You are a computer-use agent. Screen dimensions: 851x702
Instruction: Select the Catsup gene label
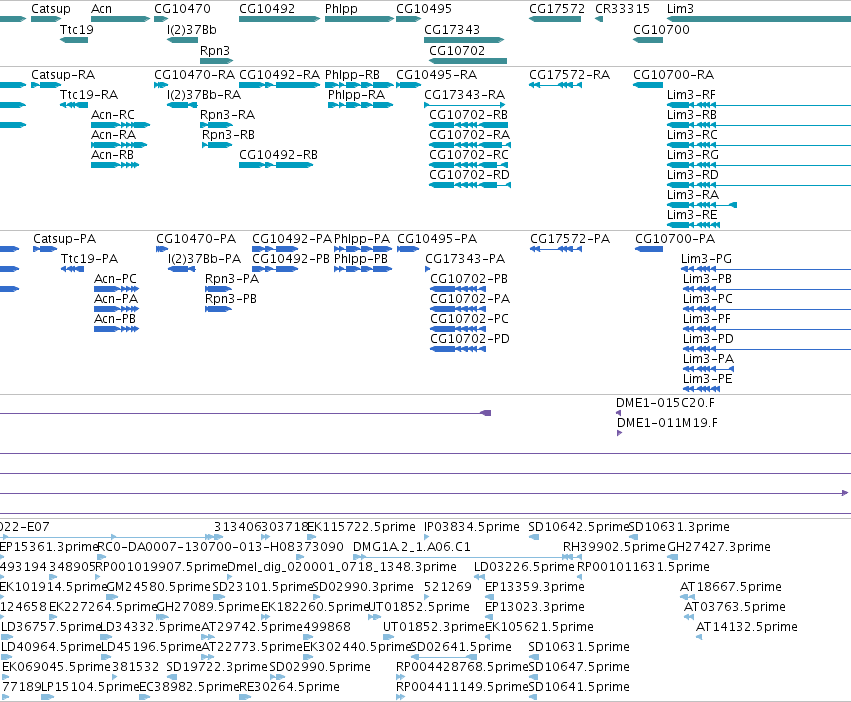coord(50,9)
